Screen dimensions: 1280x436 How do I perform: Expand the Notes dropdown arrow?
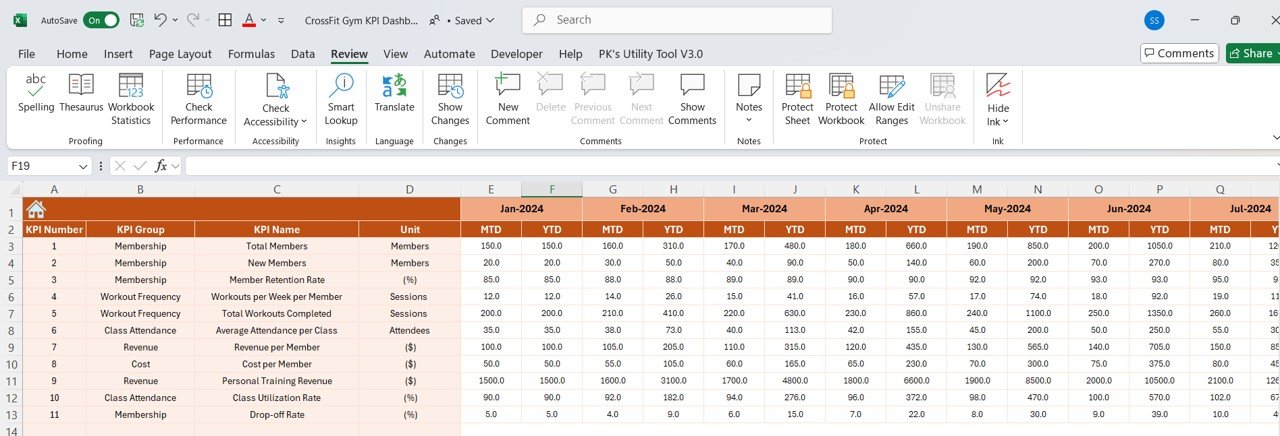coord(749,120)
